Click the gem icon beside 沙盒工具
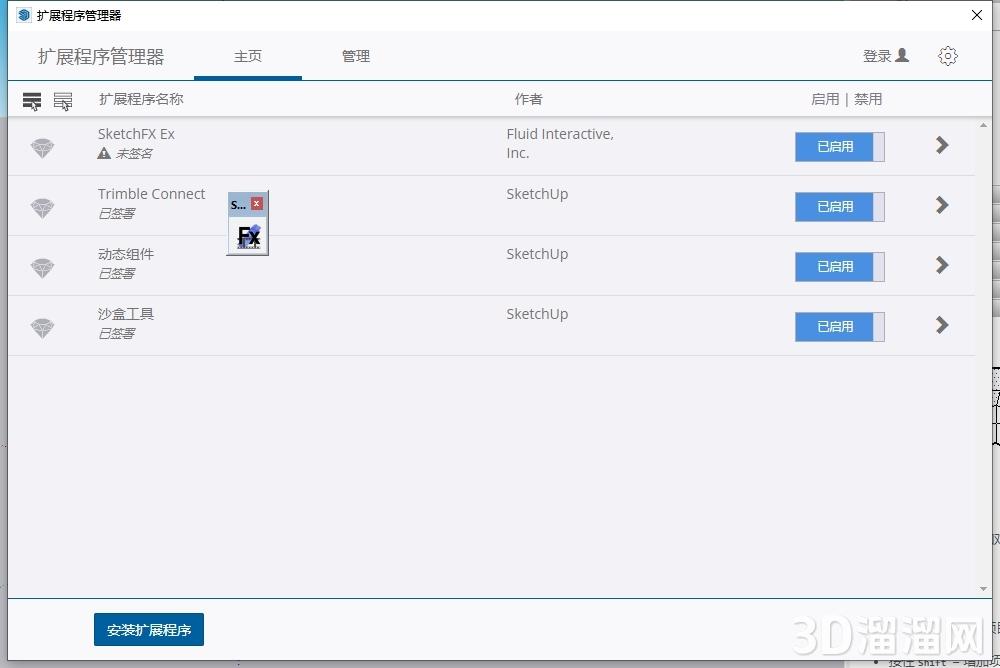The image size is (1000, 668). point(43,328)
